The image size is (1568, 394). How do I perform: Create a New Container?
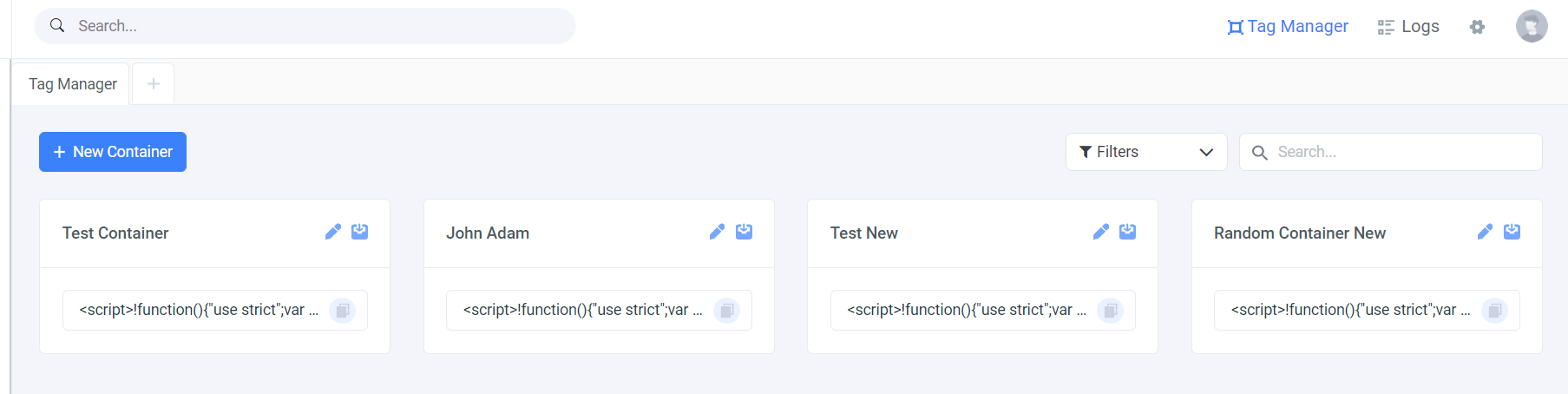coord(113,152)
